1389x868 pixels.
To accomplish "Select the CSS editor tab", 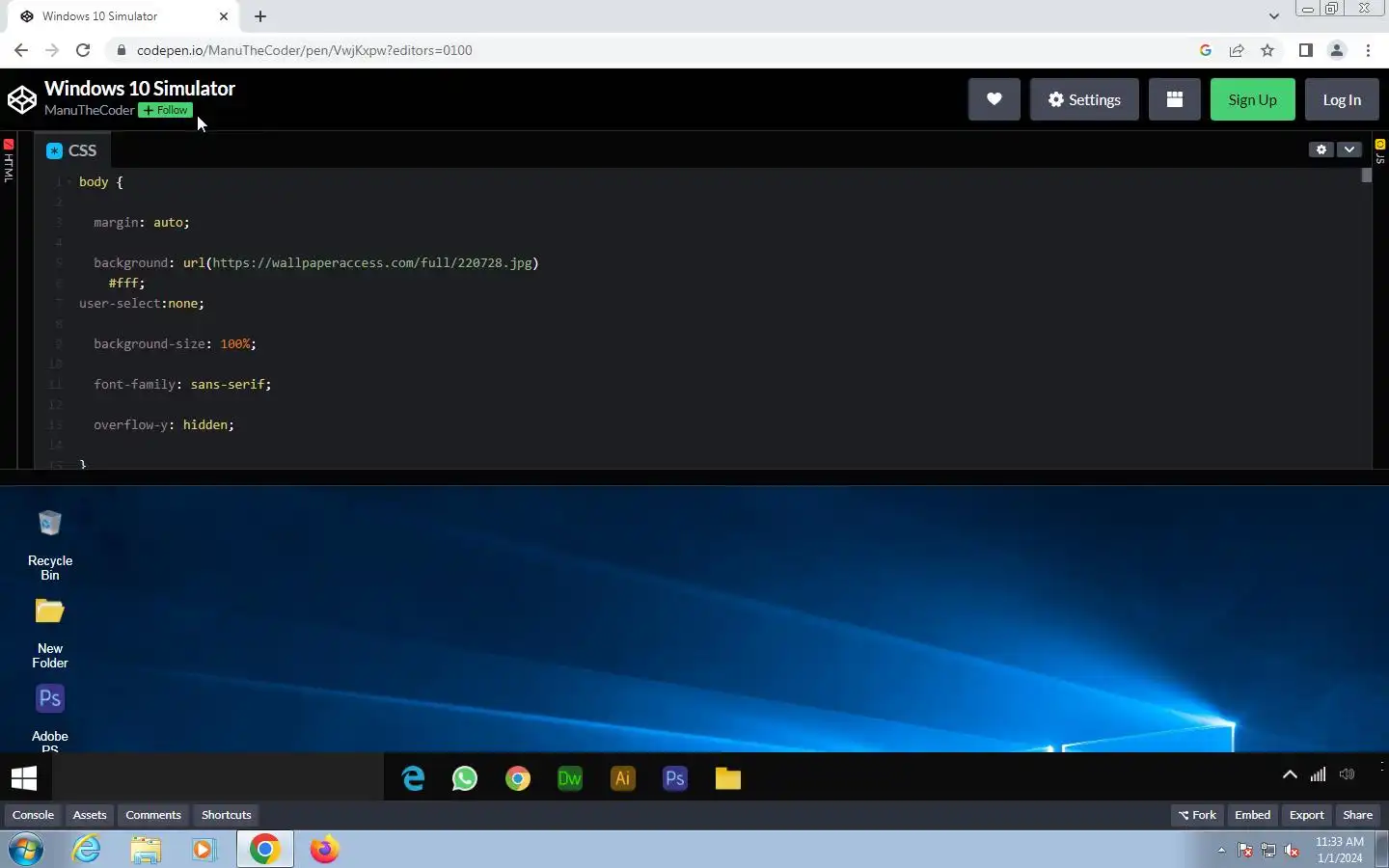I will tap(72, 150).
